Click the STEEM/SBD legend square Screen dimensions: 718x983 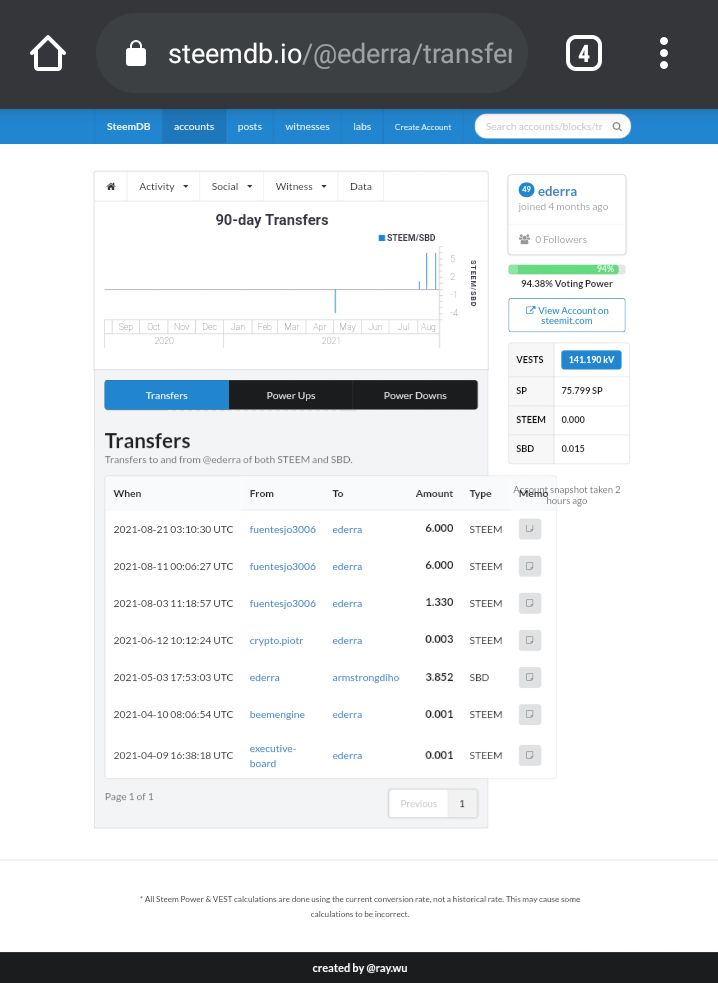tap(382, 238)
